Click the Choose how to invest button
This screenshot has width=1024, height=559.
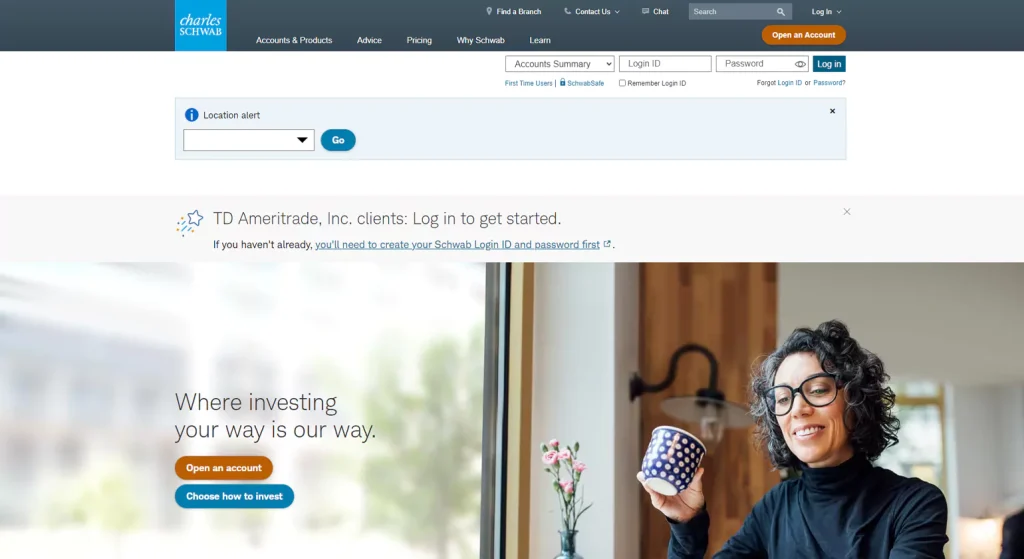[234, 496]
